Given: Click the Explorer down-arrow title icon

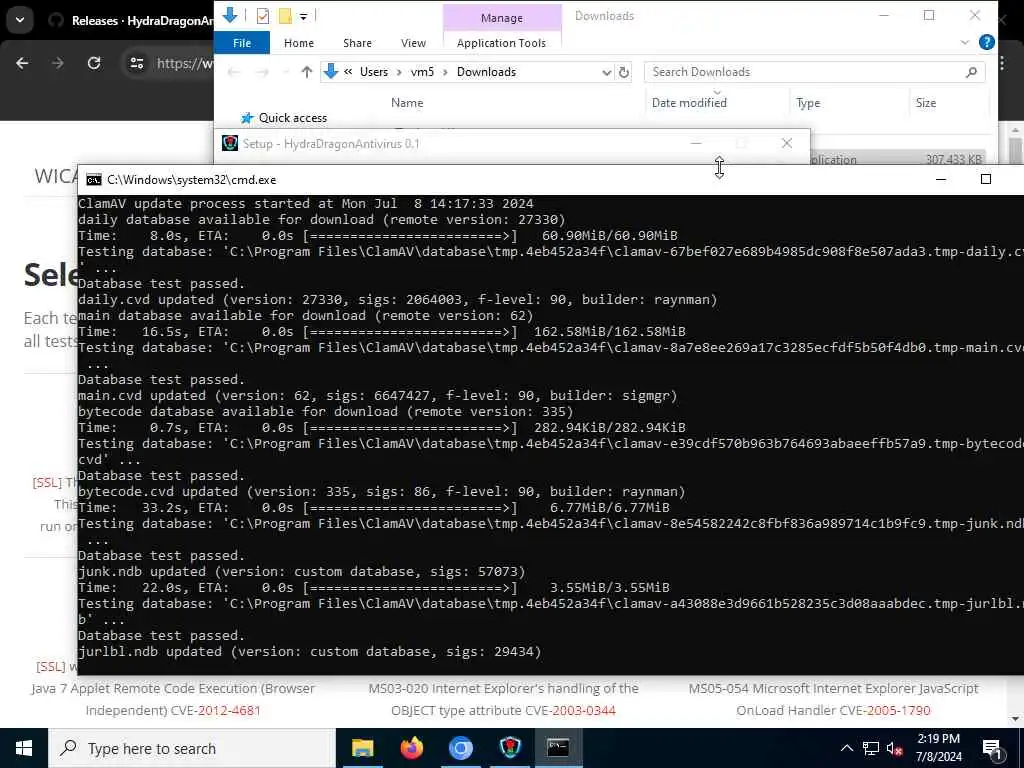Looking at the screenshot, I should (x=230, y=15).
